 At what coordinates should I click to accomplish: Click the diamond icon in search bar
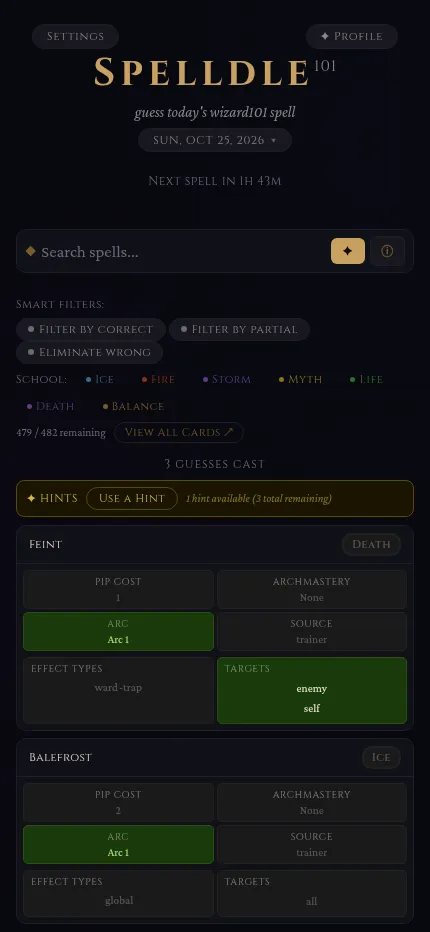[31, 251]
